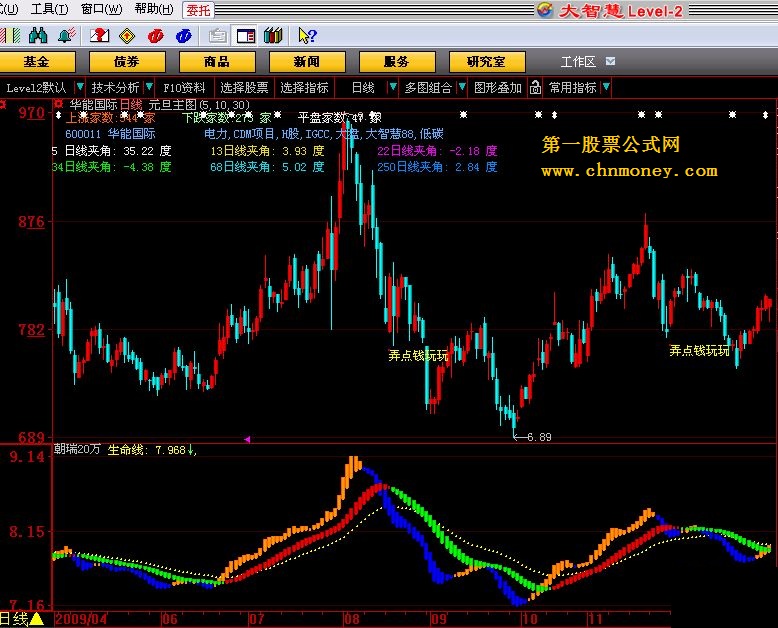Open the binoculars search tool
778x628 pixels.
pos(38,36)
